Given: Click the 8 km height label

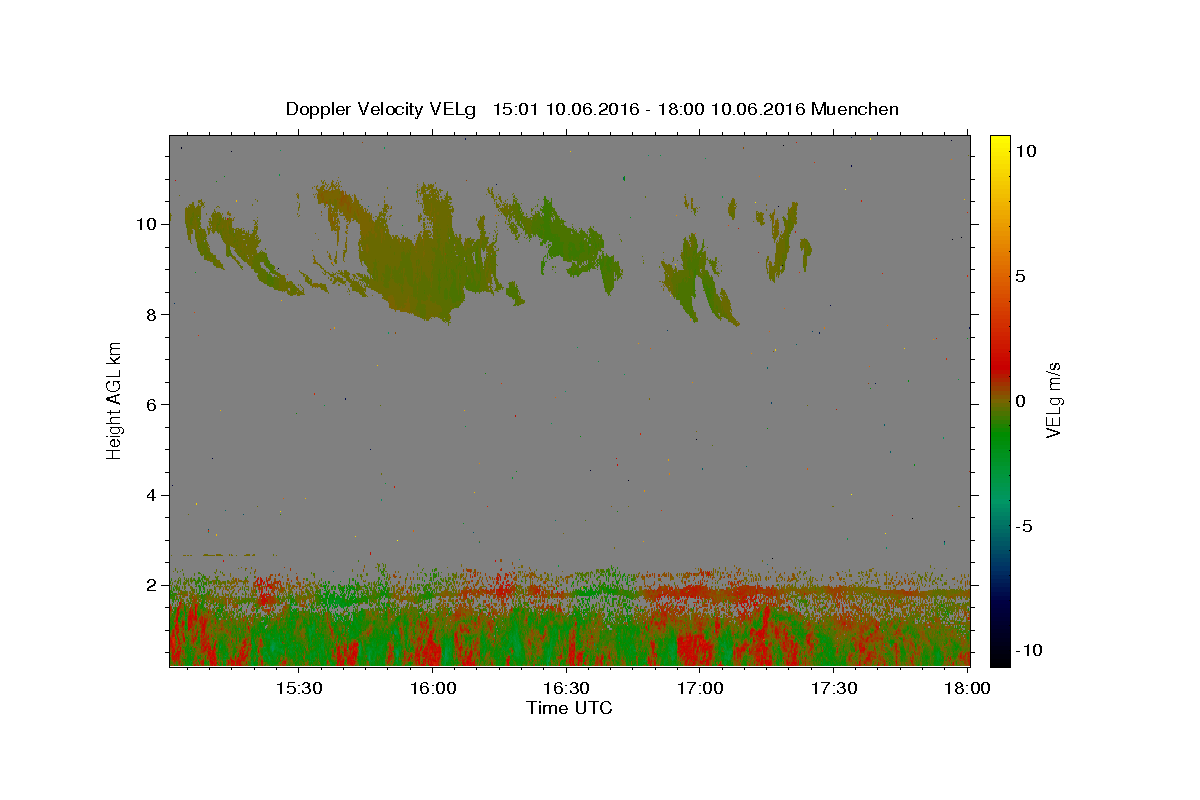Looking at the screenshot, I should (x=151, y=314).
